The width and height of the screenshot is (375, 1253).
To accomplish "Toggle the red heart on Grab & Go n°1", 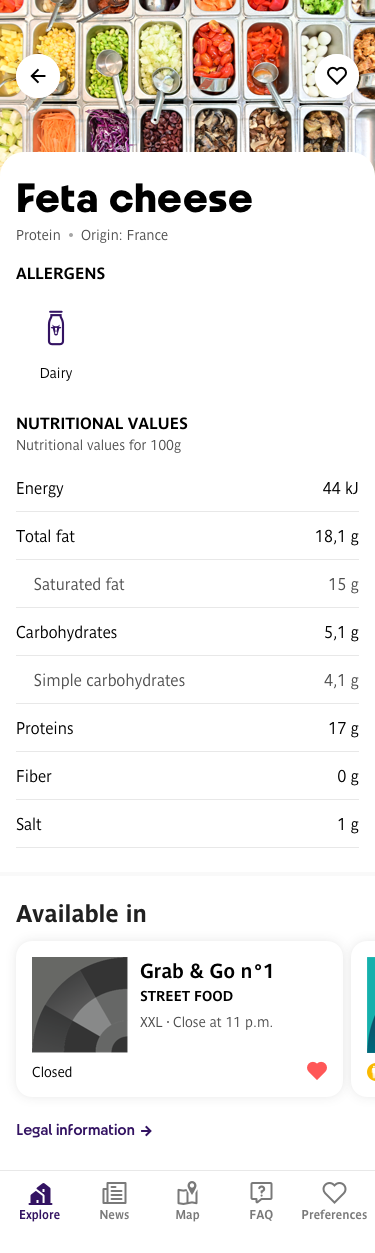I will coord(317,1071).
